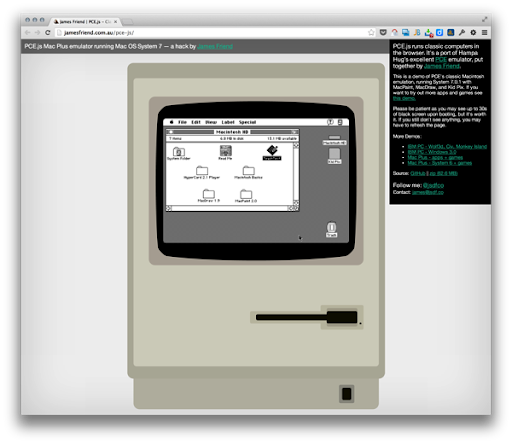The height and width of the screenshot is (444, 512).
Task: Click the Macintosh HD window zoom box
Action: coord(294,132)
